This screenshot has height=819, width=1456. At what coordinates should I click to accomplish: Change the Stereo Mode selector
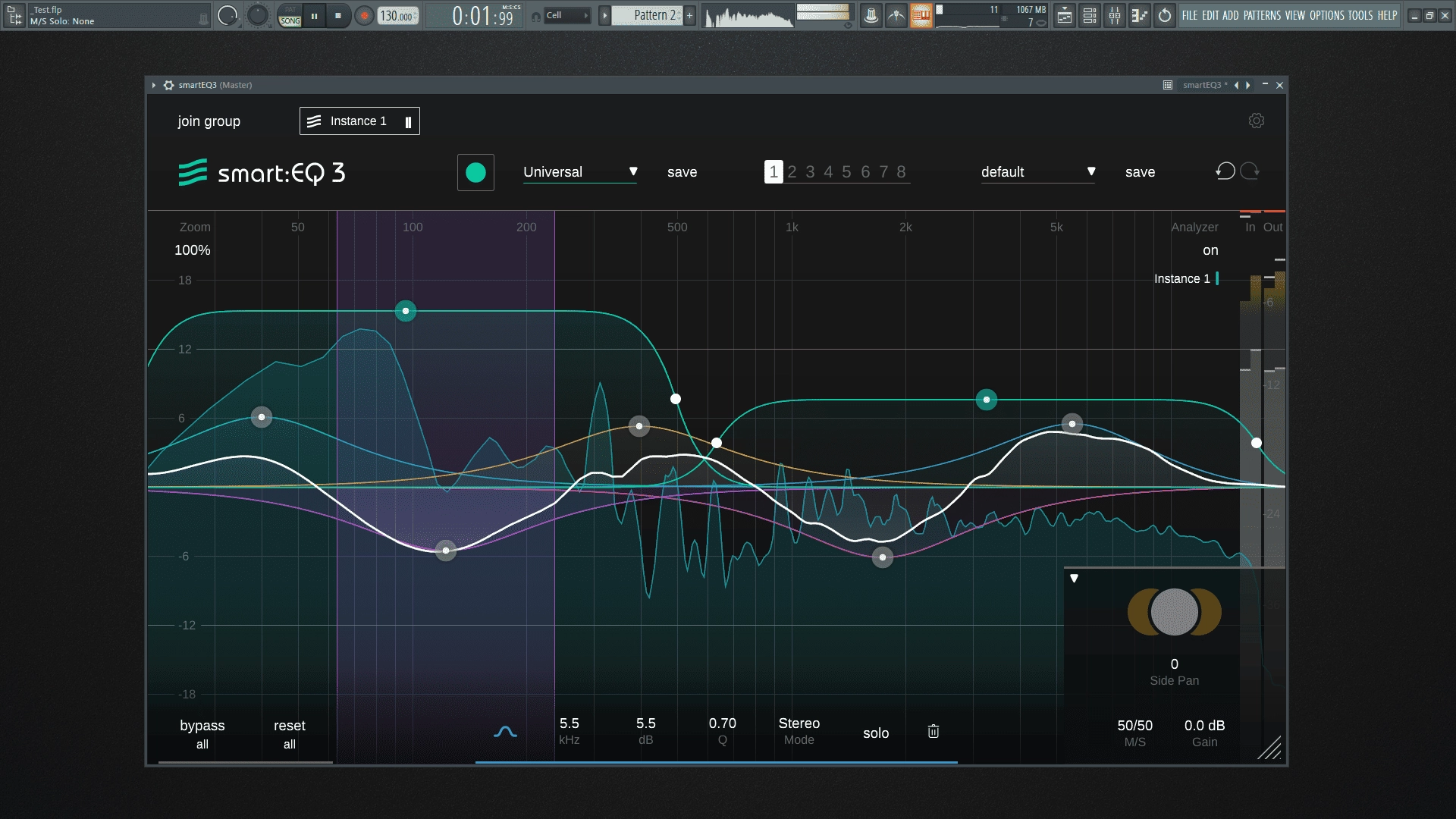pyautogui.click(x=799, y=731)
